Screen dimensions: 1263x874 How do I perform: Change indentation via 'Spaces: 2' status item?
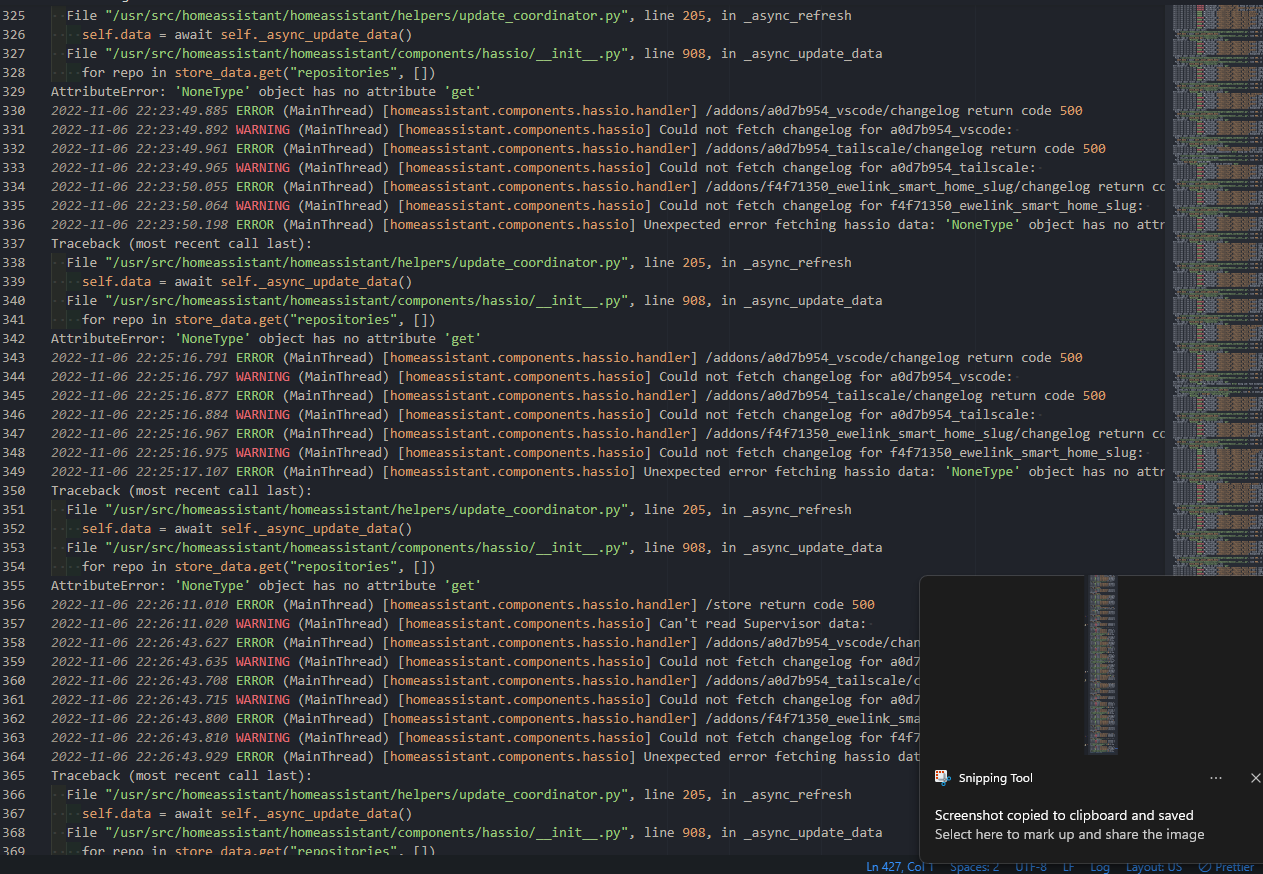(x=974, y=867)
